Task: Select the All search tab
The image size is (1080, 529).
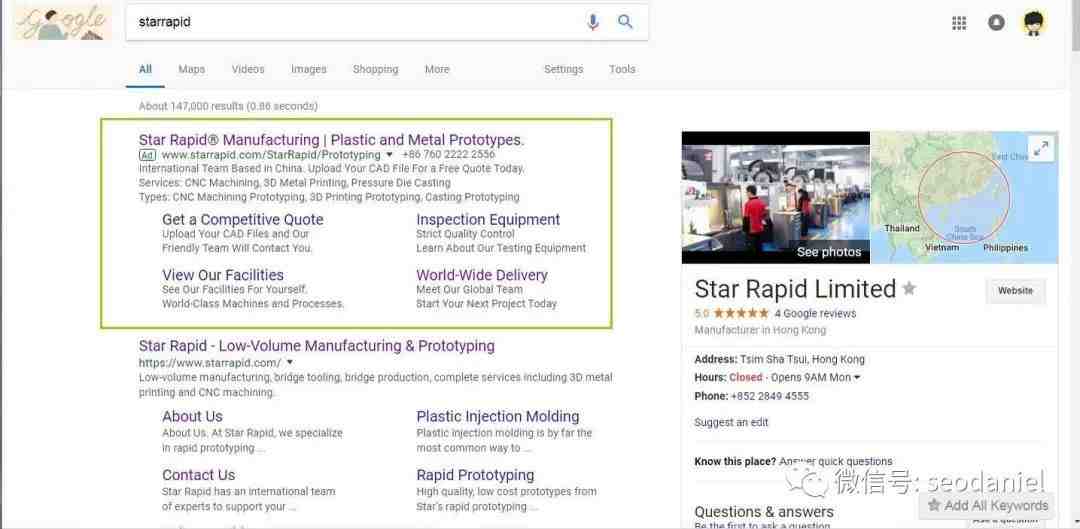Action: (x=145, y=70)
